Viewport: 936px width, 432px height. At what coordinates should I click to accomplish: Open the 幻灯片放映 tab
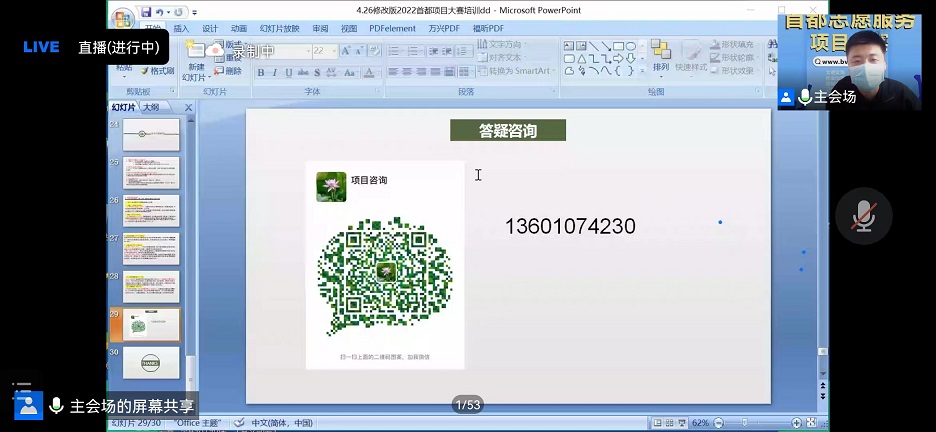point(279,28)
